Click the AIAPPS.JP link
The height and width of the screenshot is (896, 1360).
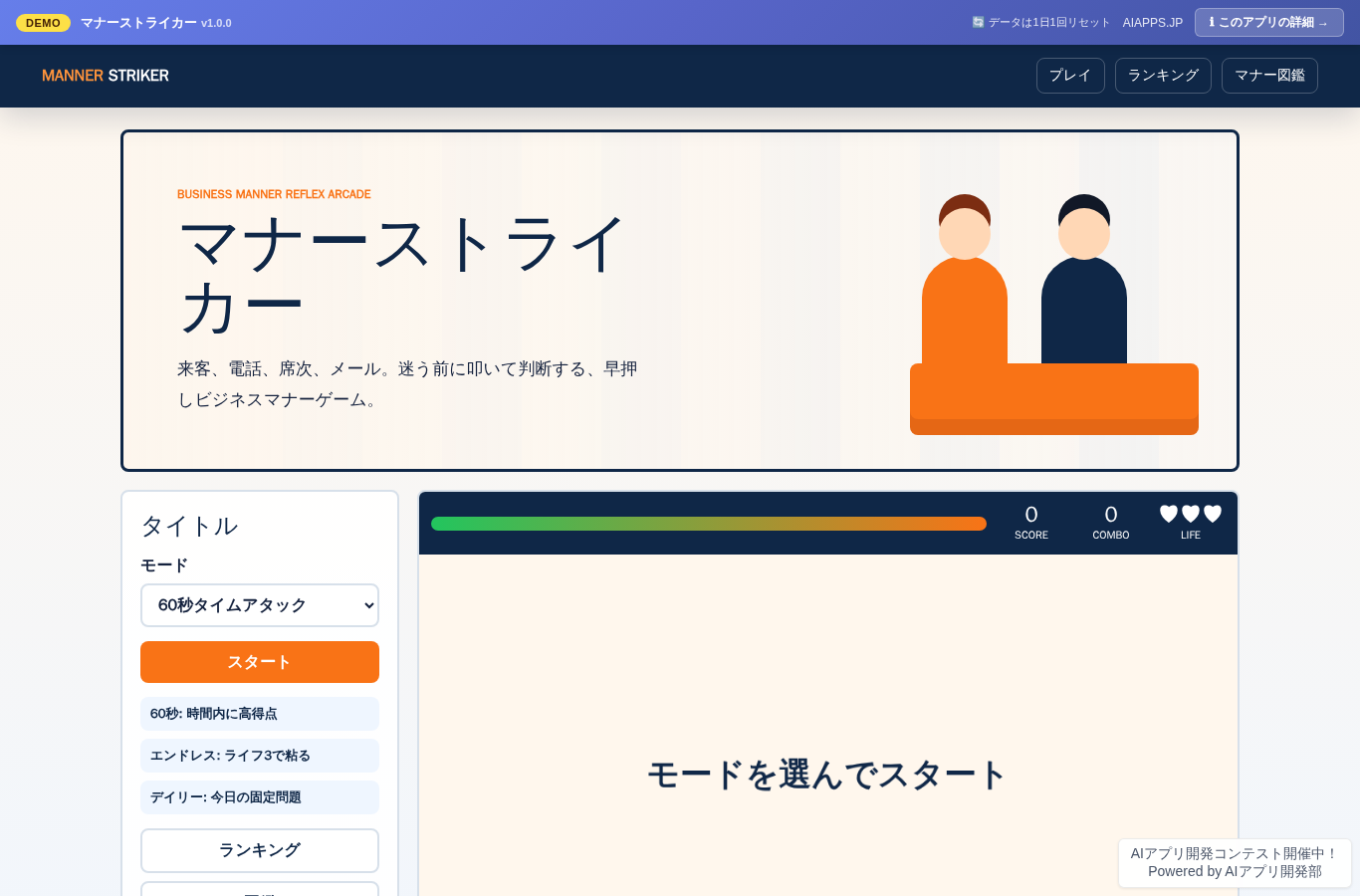click(1153, 23)
